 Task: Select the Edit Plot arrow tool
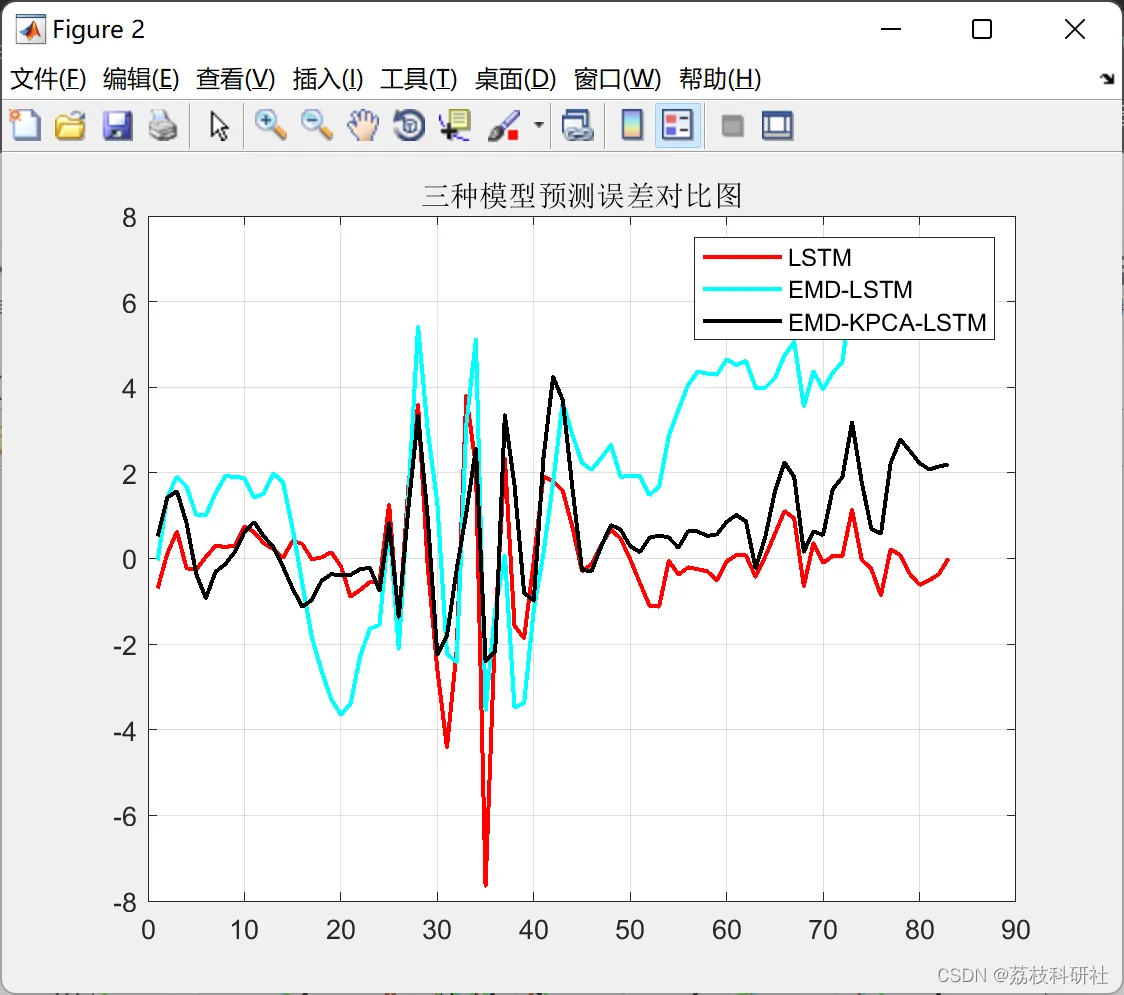219,126
